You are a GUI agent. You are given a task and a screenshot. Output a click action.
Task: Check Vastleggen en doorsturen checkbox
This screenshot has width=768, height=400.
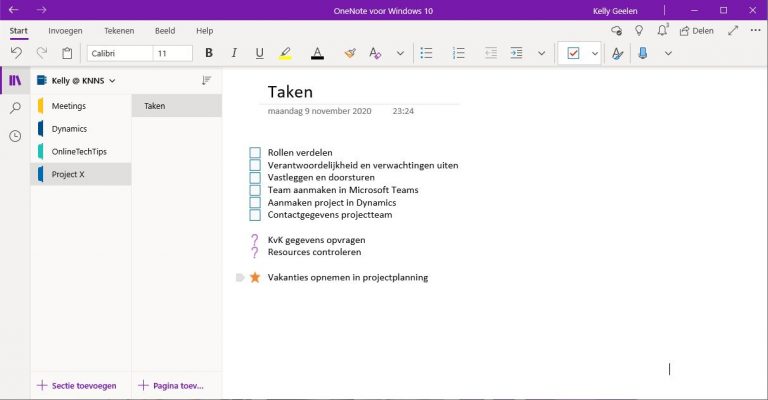point(255,178)
